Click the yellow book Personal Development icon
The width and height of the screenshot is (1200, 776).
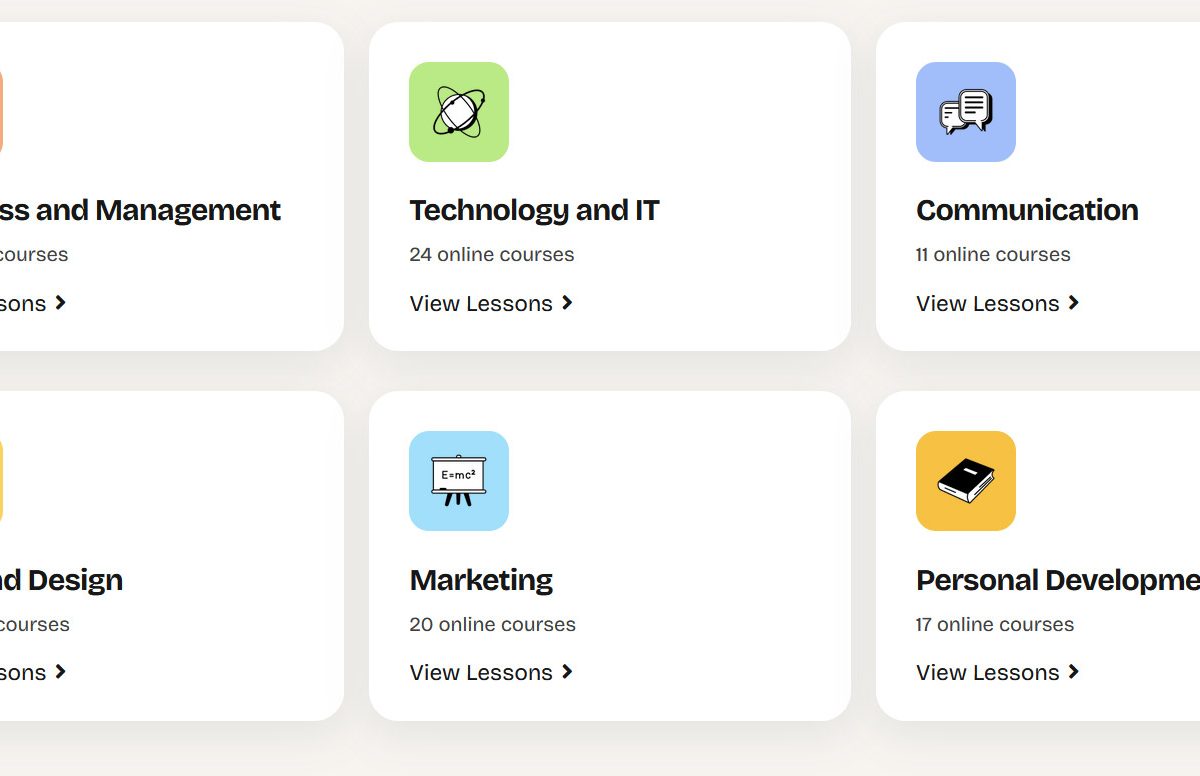coord(966,481)
